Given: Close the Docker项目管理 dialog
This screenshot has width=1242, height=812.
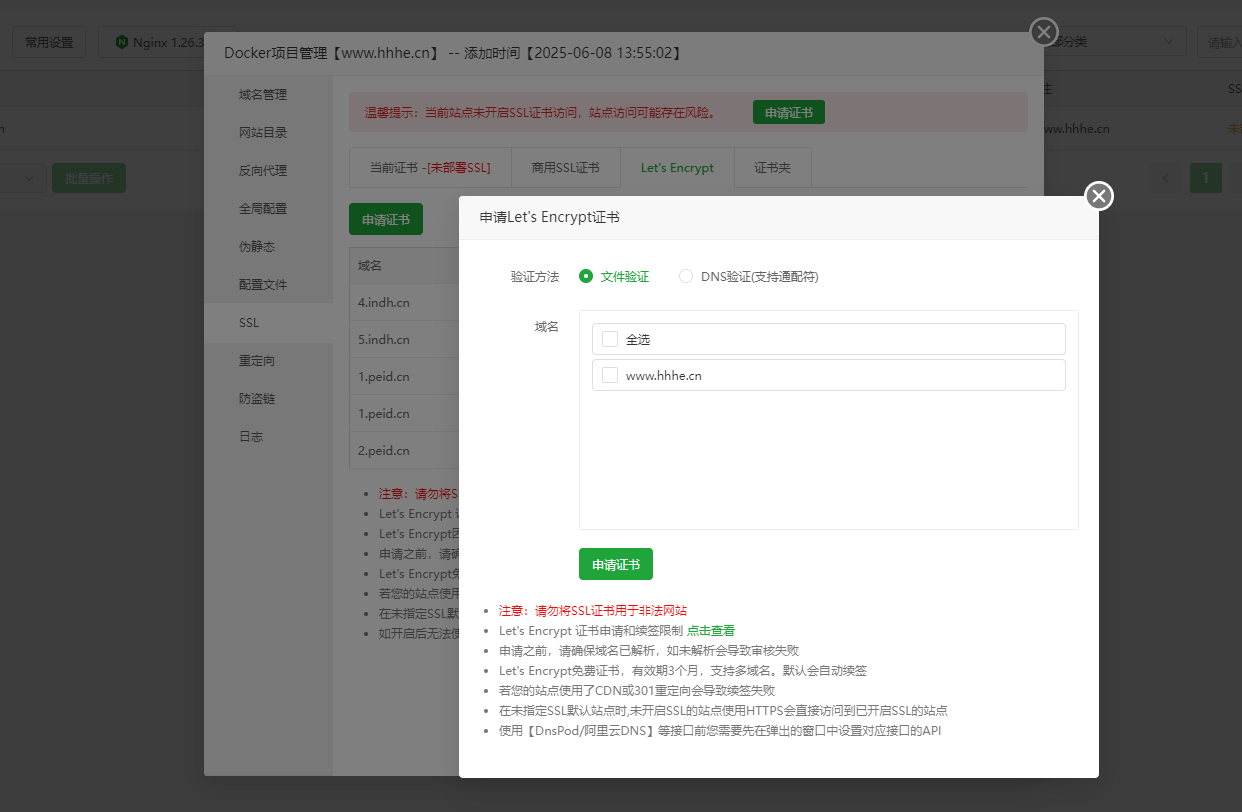Looking at the screenshot, I should 1044,32.
